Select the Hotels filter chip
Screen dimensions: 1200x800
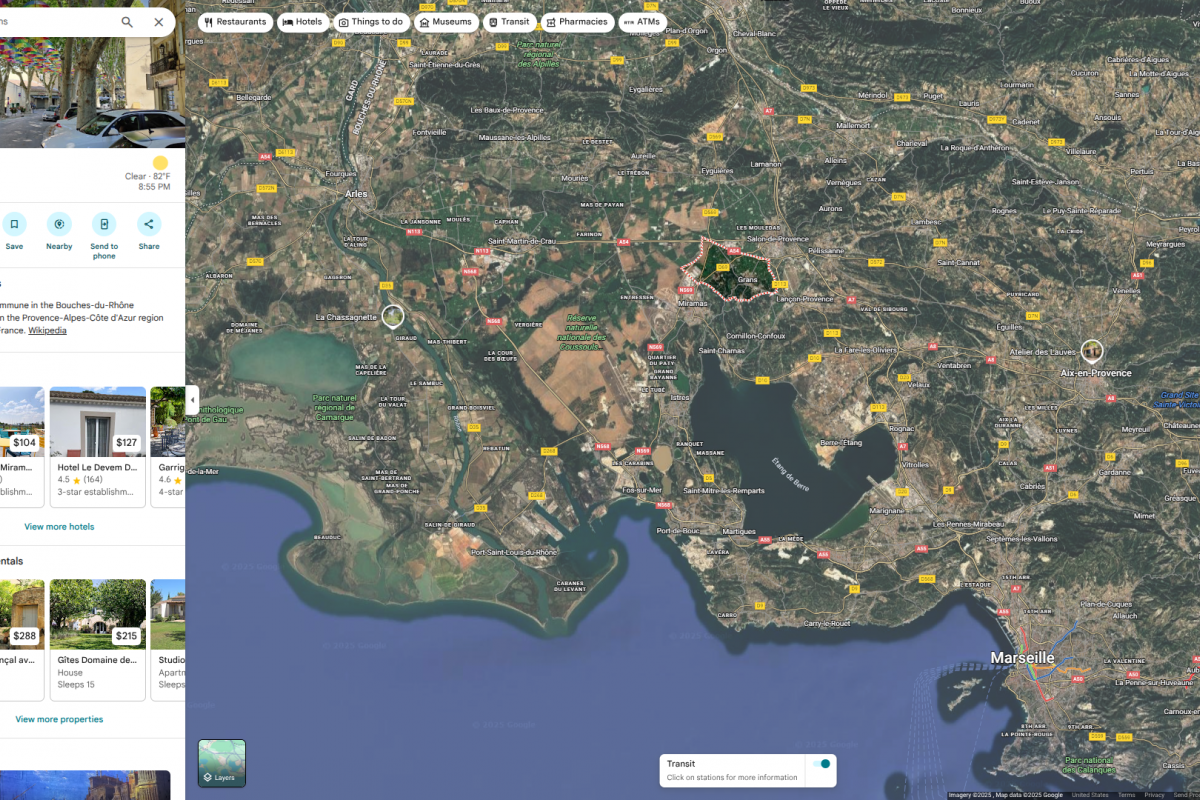click(x=302, y=22)
